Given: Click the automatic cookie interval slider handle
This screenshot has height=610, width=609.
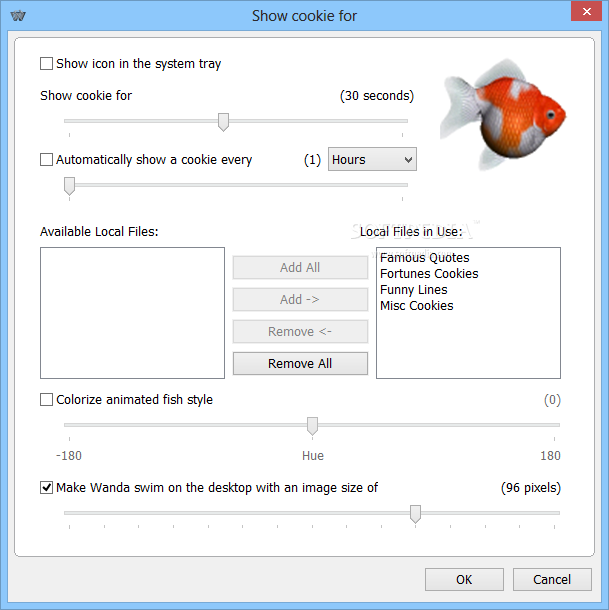Looking at the screenshot, I should (69, 186).
